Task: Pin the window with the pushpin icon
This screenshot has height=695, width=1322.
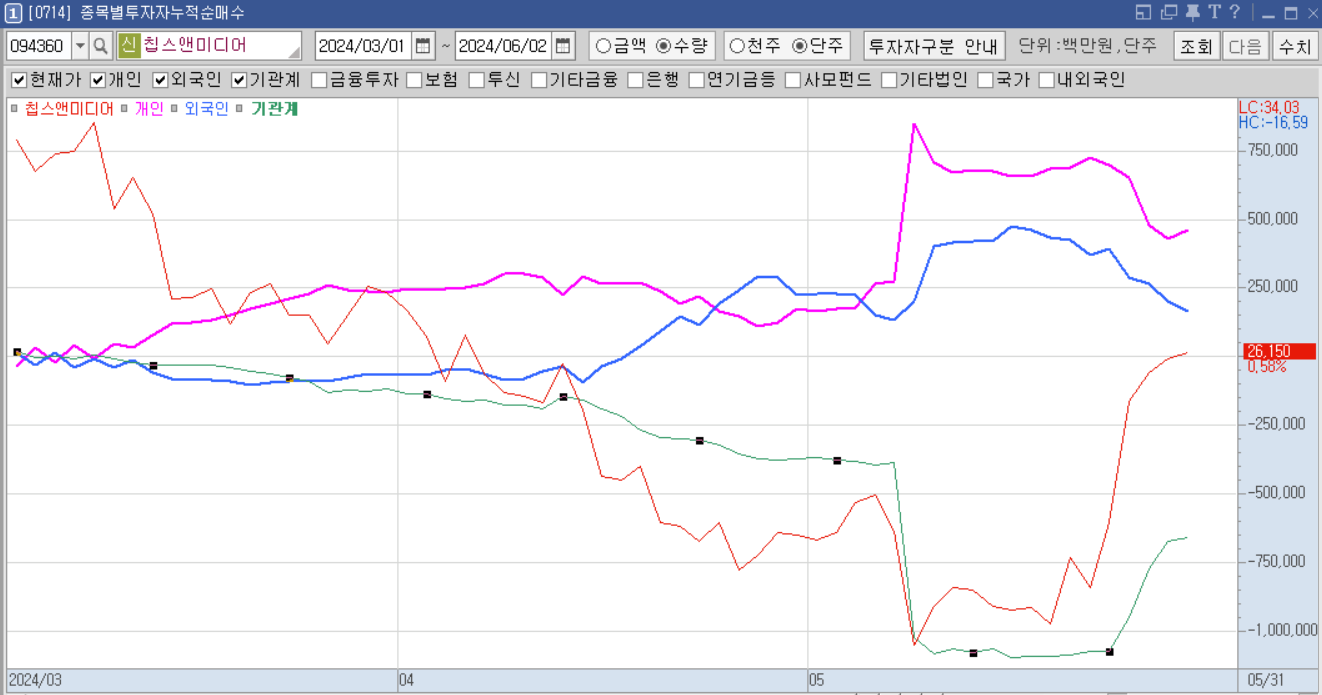Action: 1192,12
